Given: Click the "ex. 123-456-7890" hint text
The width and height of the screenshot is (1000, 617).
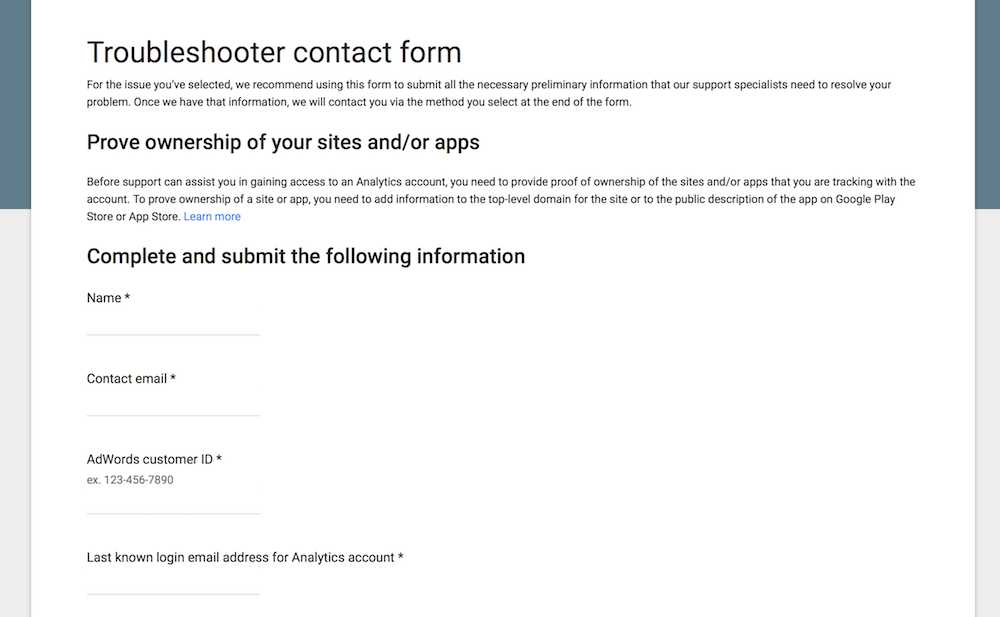Looking at the screenshot, I should click(129, 480).
